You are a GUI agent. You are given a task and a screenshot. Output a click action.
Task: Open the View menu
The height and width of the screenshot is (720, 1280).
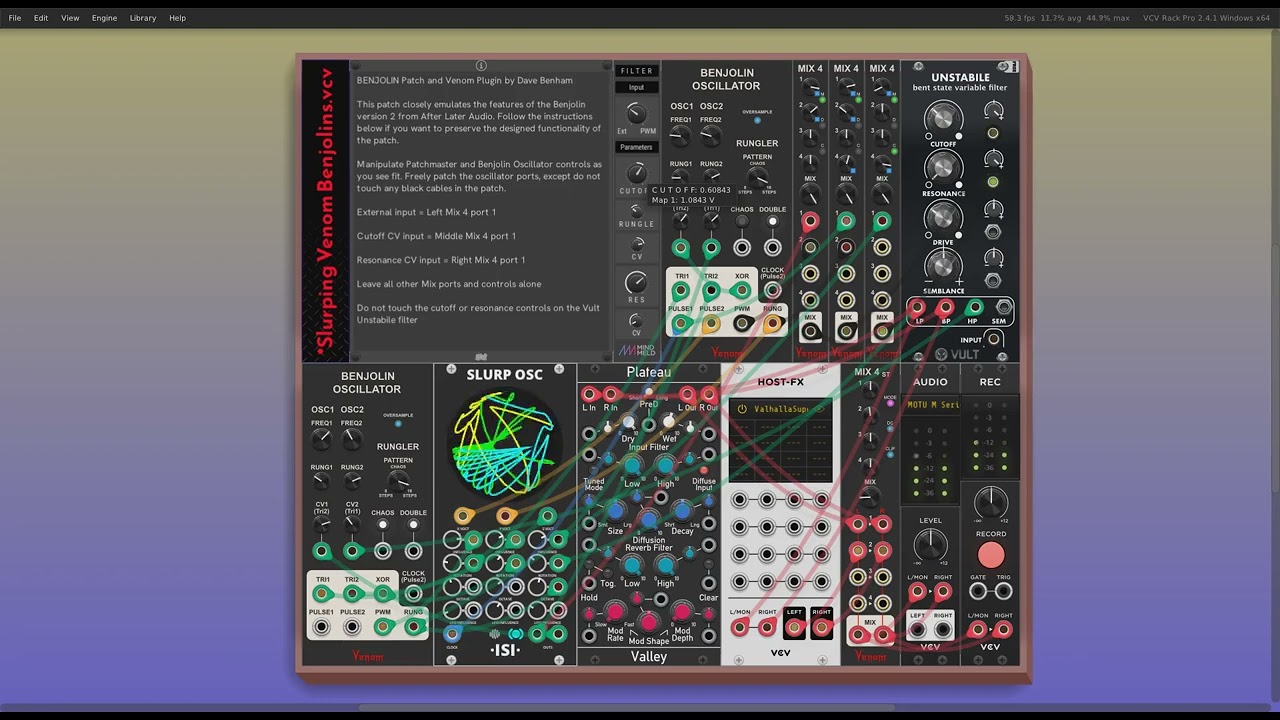pyautogui.click(x=70, y=18)
